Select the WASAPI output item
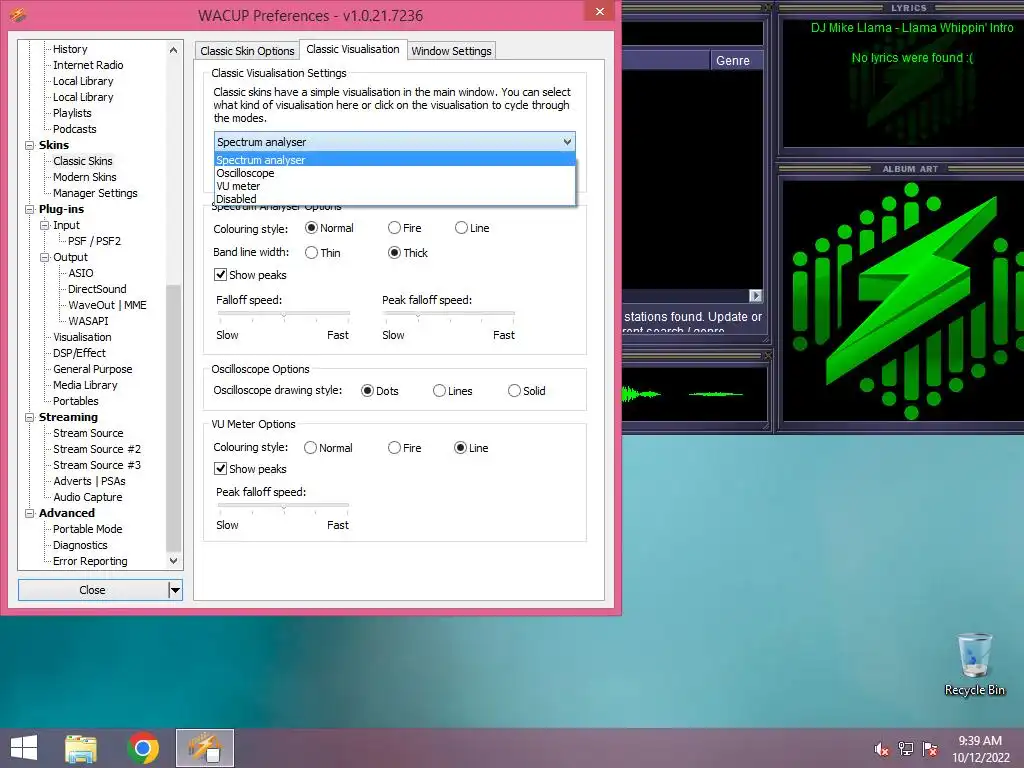1024x768 pixels. click(x=89, y=321)
